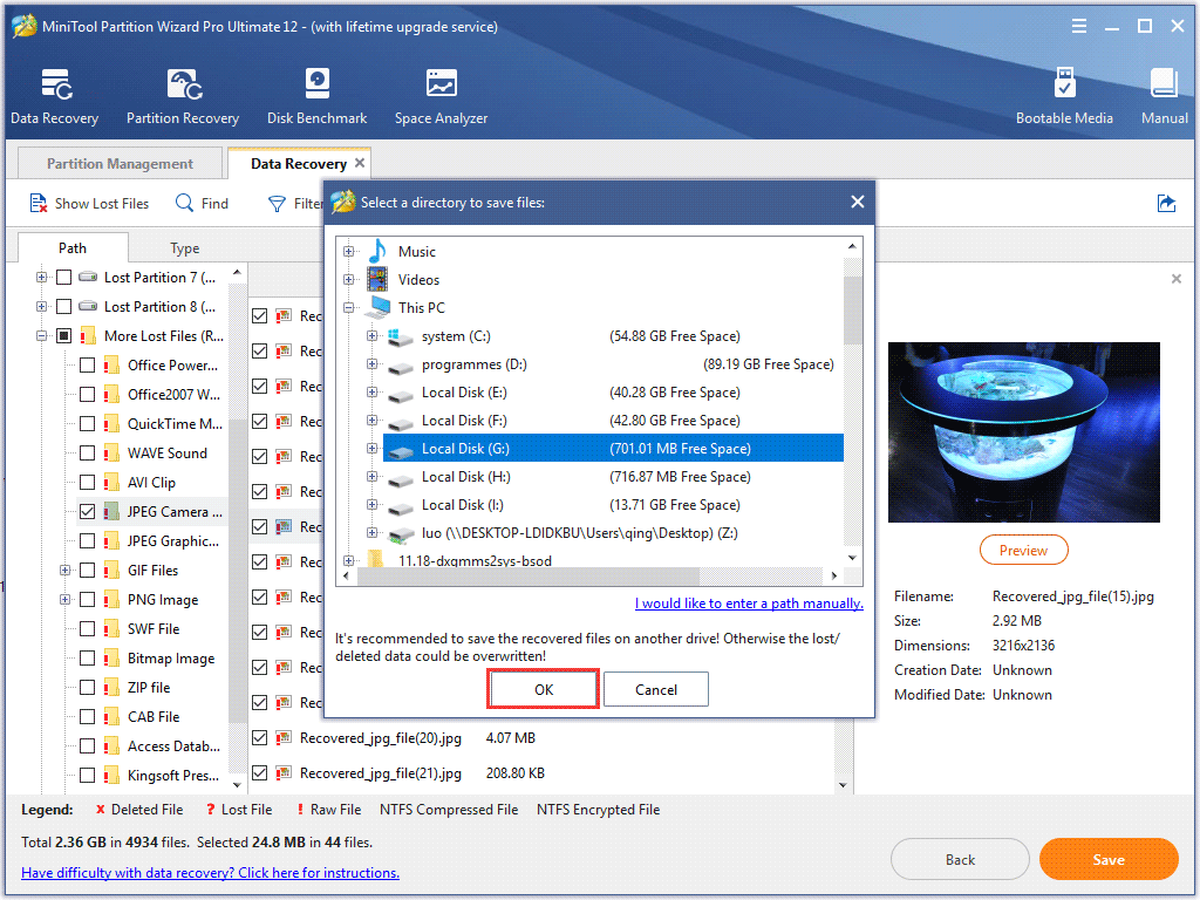The image size is (1200, 900).
Task: Start the Space Analyzer tool icon
Action: tap(441, 85)
